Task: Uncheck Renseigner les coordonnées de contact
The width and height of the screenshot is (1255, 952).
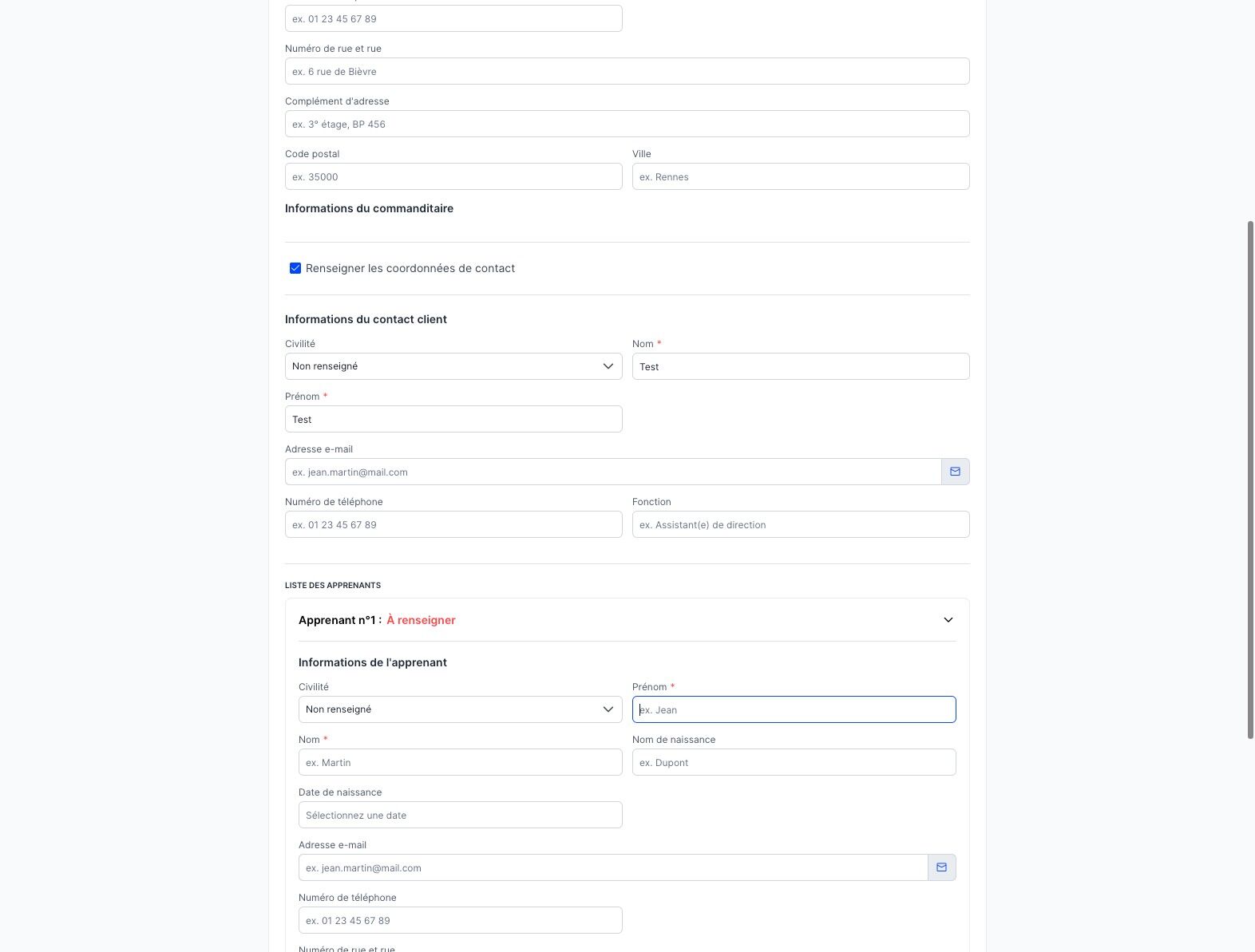Action: pyautogui.click(x=295, y=268)
